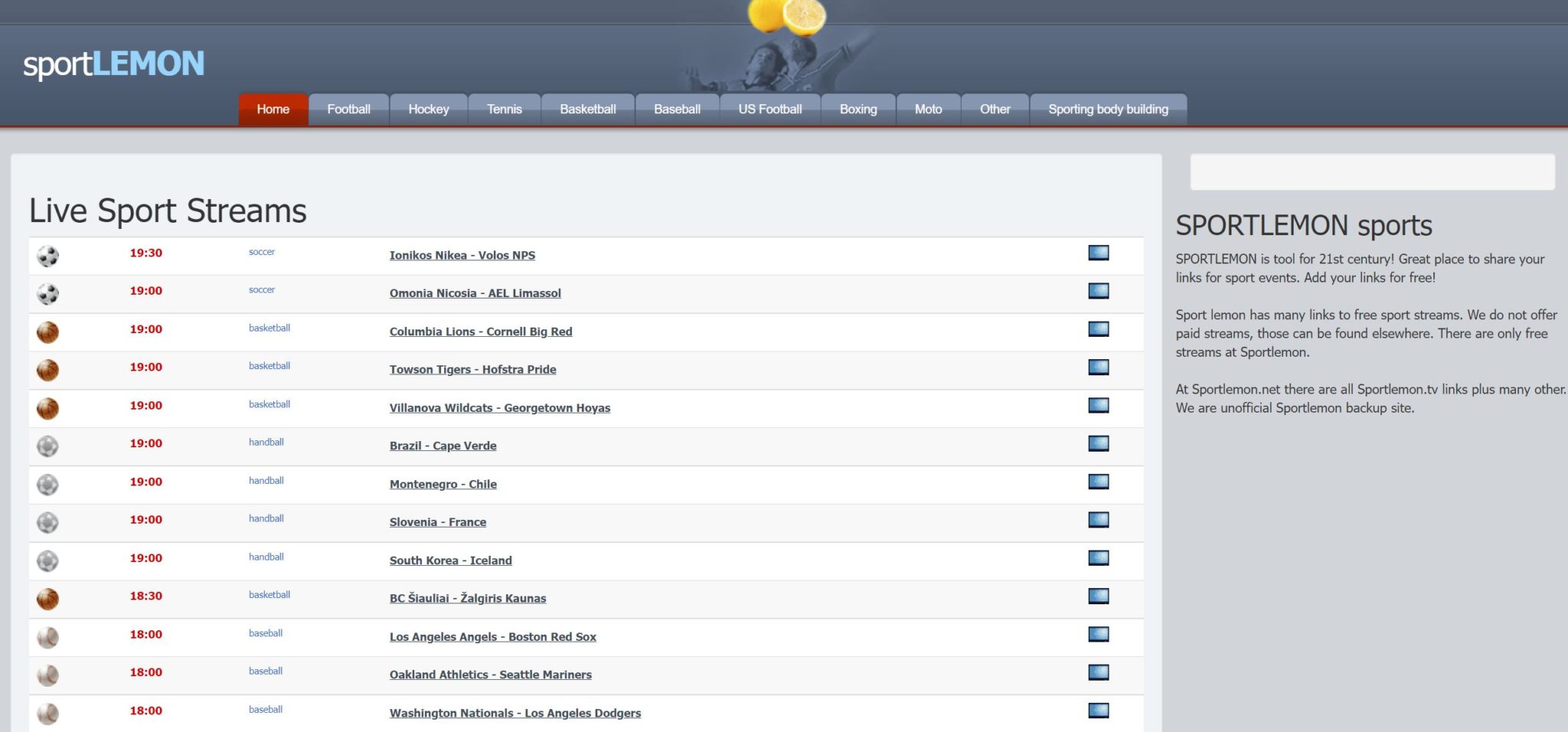Switch to the Football tab
This screenshot has height=732, width=1568.
(x=349, y=109)
